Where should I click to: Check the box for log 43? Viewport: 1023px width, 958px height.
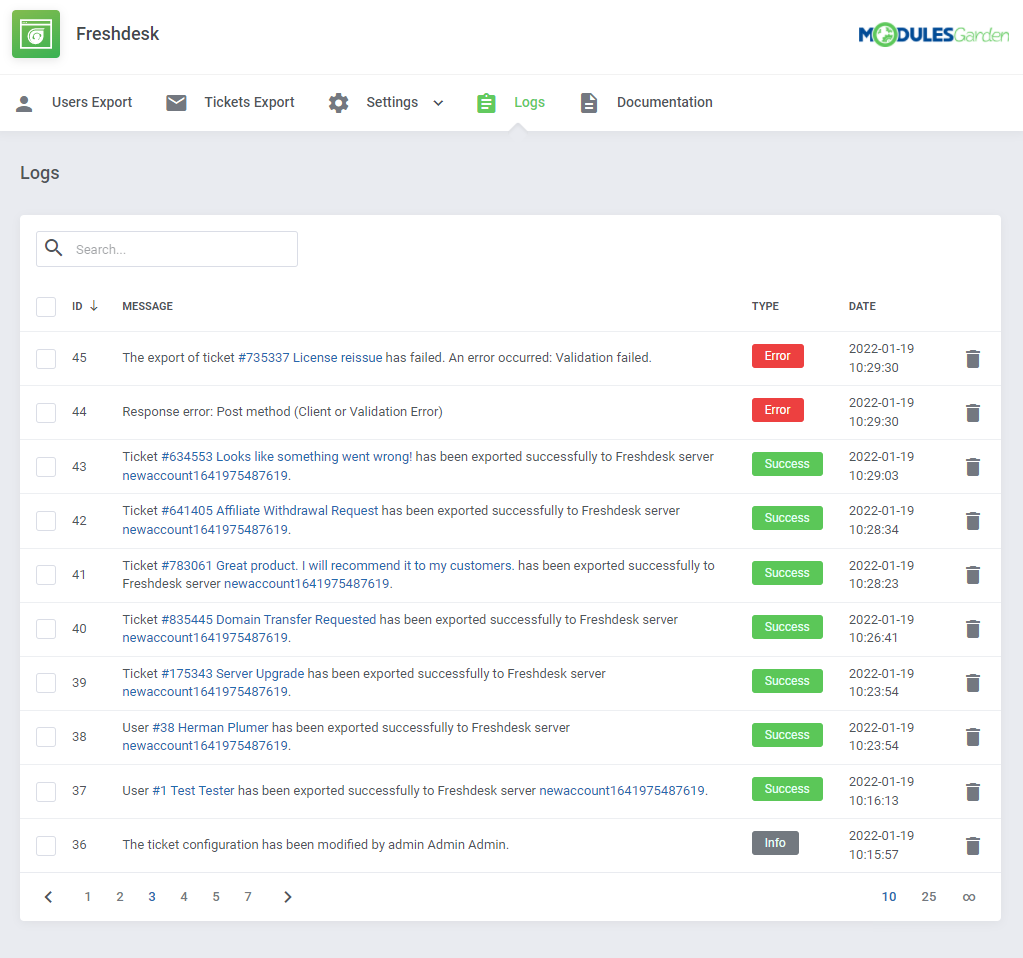[x=46, y=467]
